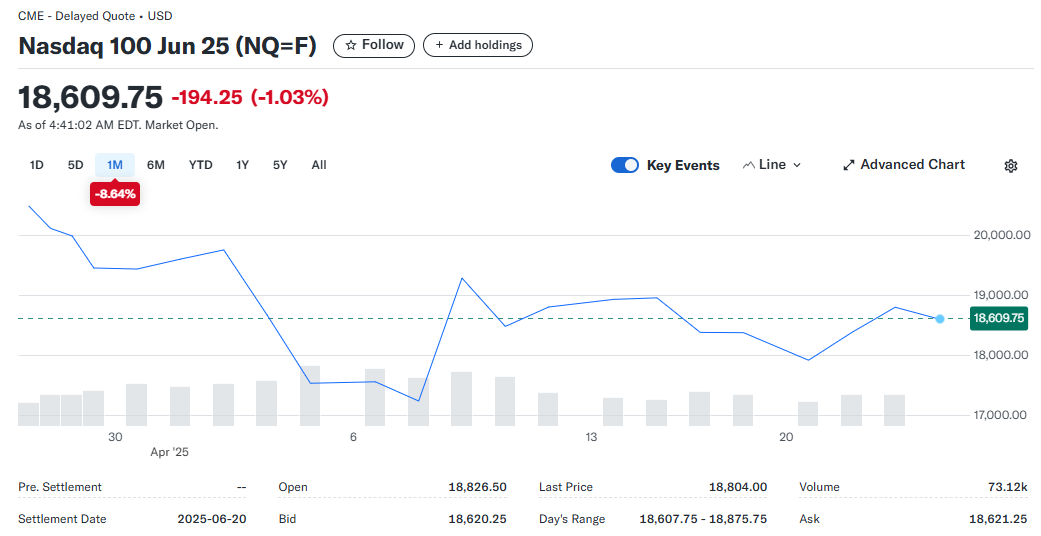Click the 19,000.00 axis label
The height and width of the screenshot is (536, 1041).
(1002, 295)
